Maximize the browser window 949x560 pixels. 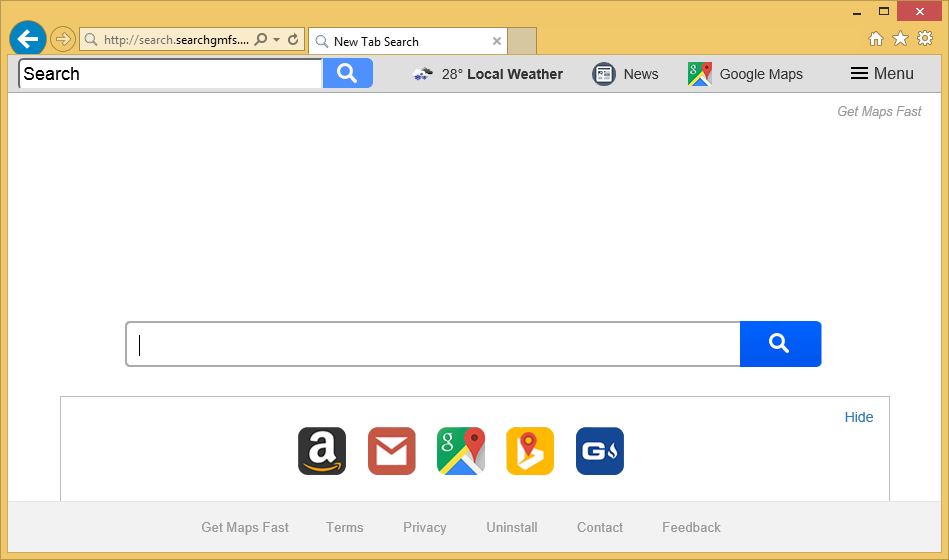coord(884,12)
